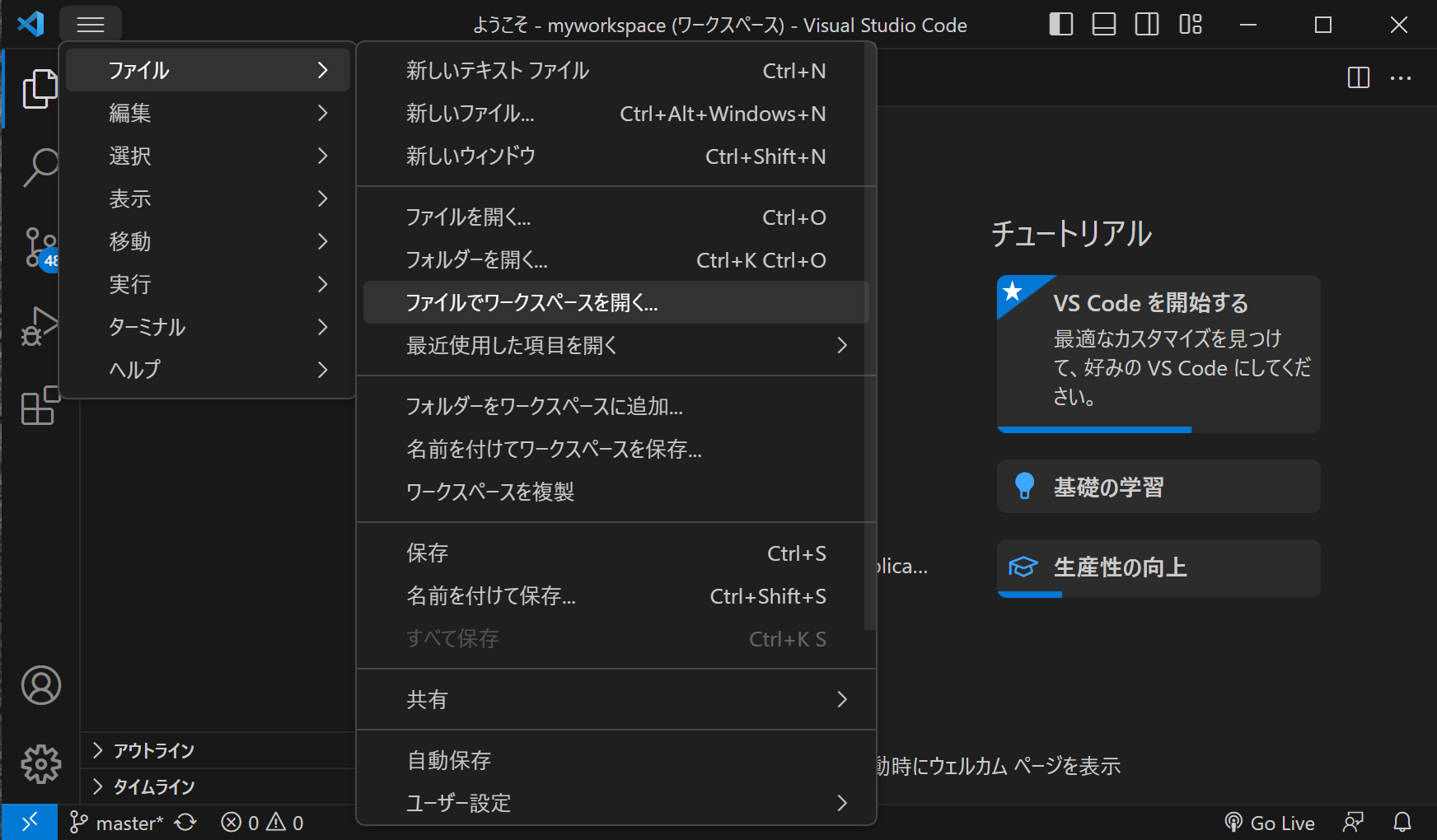Choose ファイルでワークスペースを開く...
The width and height of the screenshot is (1437, 840).
click(x=616, y=303)
